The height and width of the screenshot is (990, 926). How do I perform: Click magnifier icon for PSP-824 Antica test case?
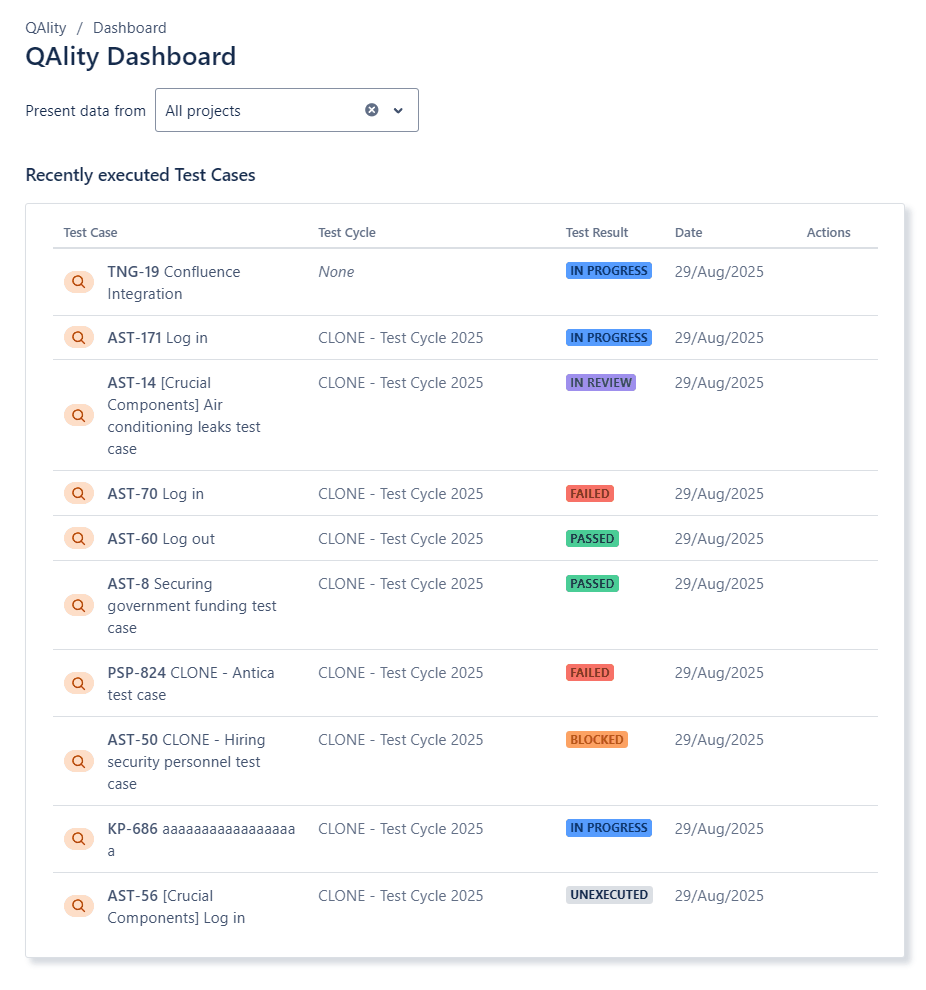[x=79, y=684]
